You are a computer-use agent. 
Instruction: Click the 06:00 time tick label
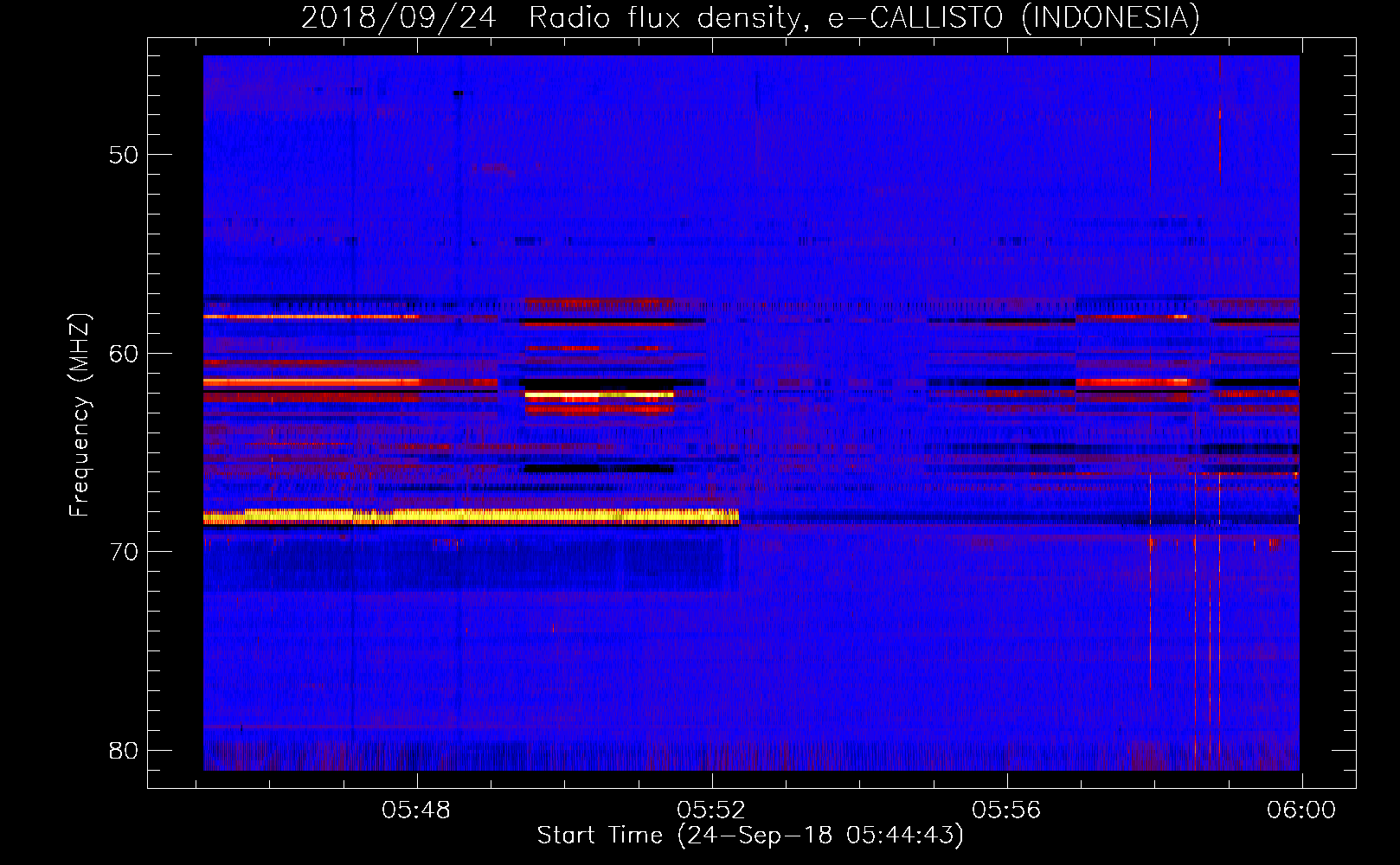click(1301, 811)
